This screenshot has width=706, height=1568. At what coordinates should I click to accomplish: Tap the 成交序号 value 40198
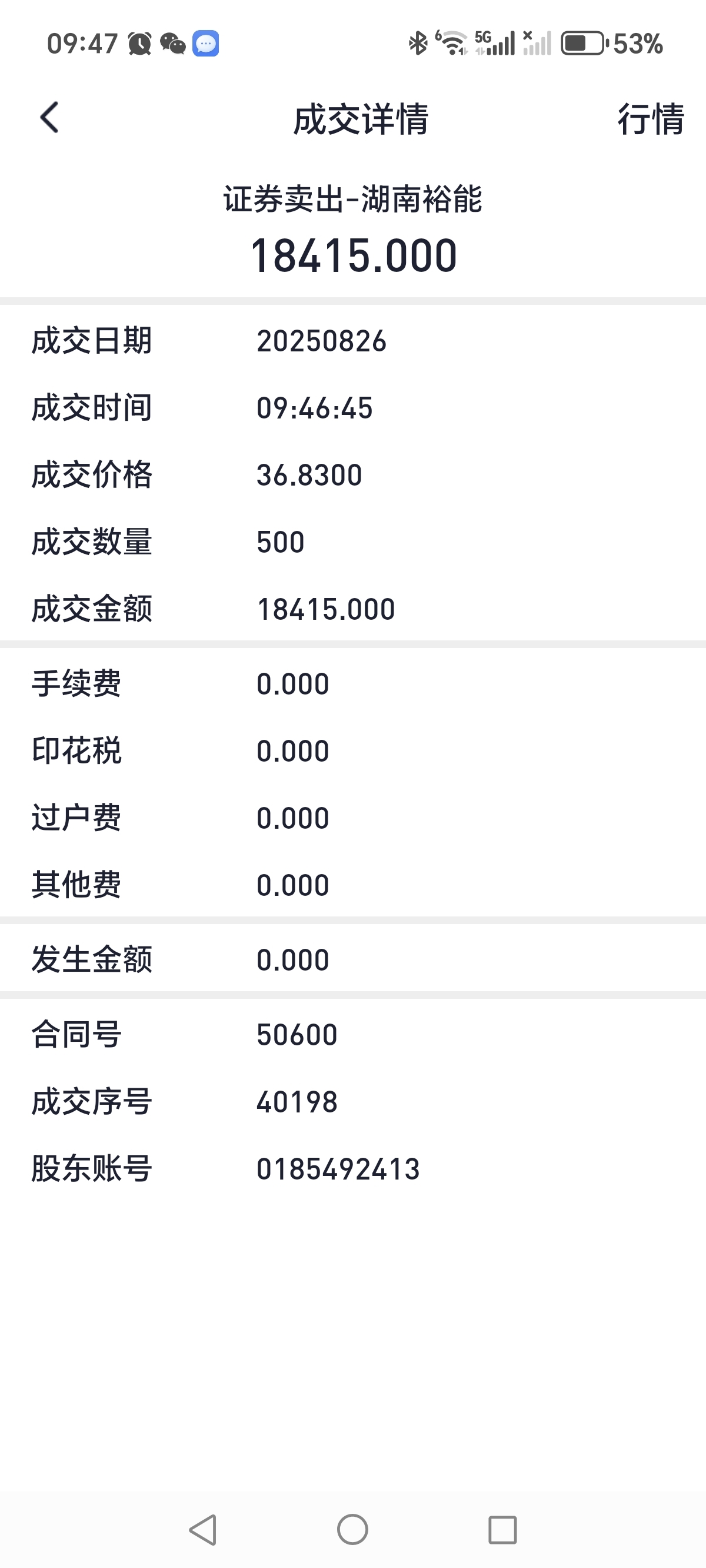297,1102
